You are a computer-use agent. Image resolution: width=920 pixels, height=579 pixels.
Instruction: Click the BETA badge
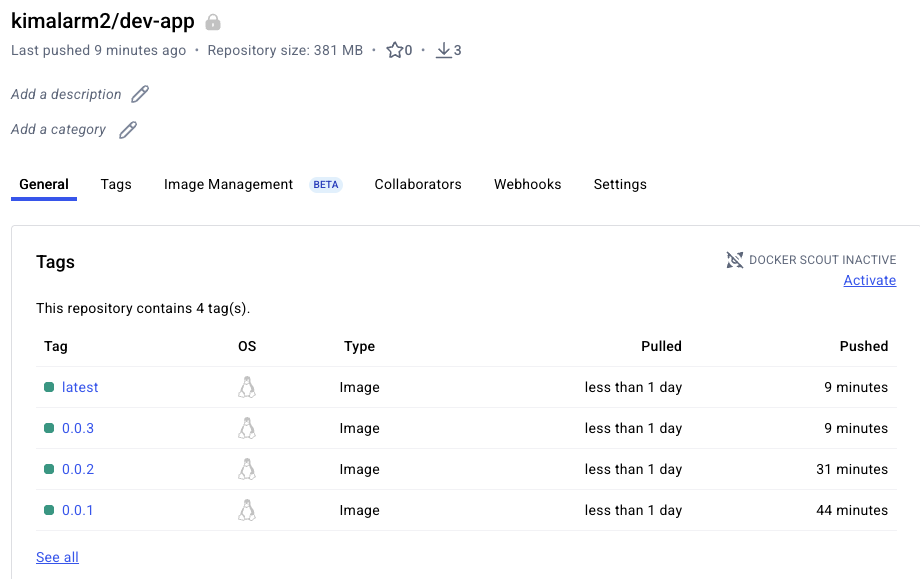tap(326, 185)
